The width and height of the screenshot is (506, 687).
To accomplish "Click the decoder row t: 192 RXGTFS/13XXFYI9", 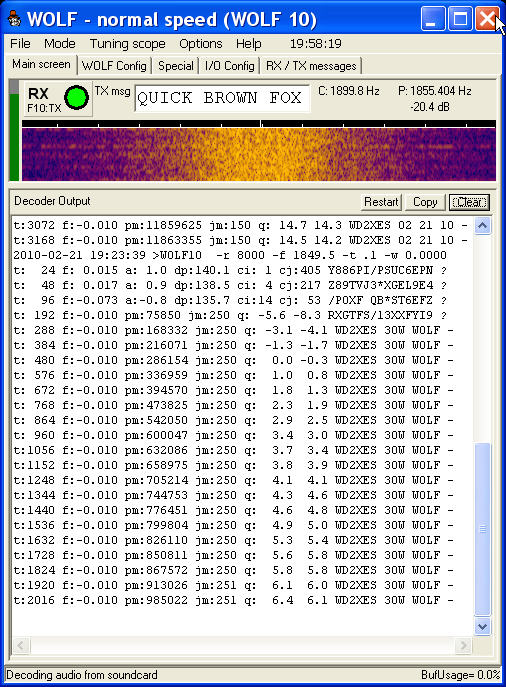I will pos(230,315).
